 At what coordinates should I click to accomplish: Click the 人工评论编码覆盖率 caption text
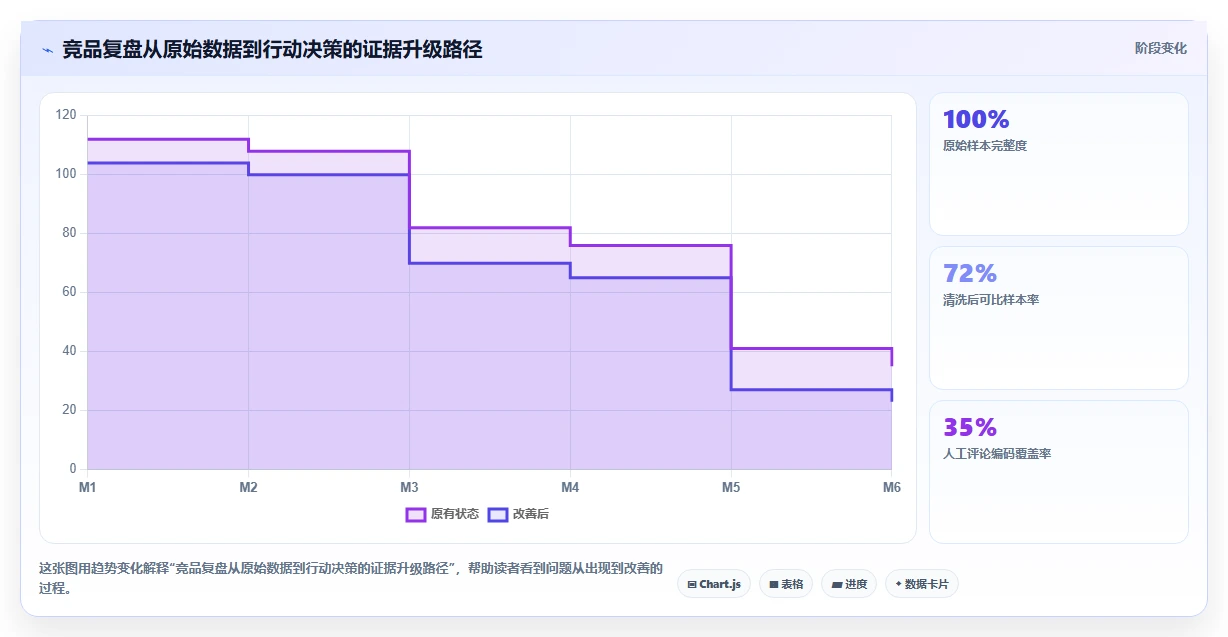click(x=997, y=454)
